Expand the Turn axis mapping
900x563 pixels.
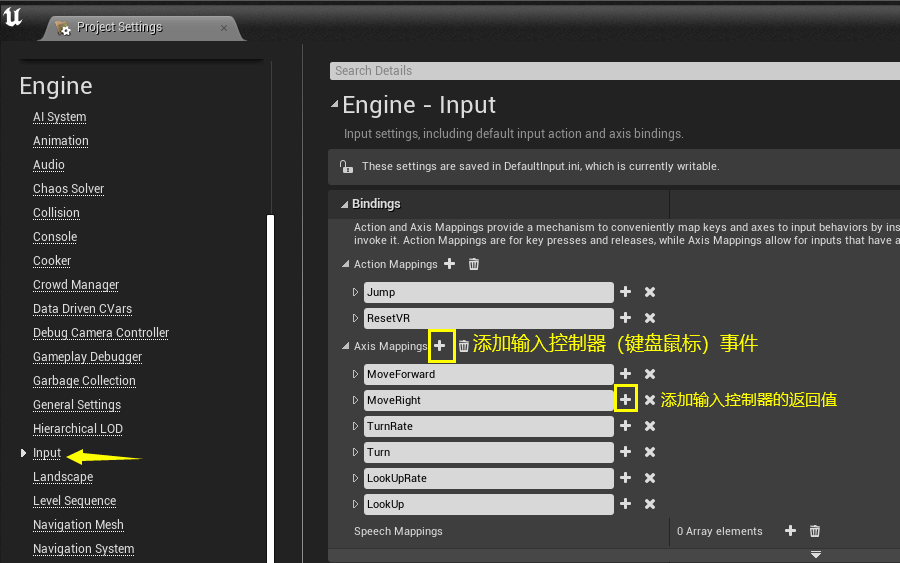(355, 452)
